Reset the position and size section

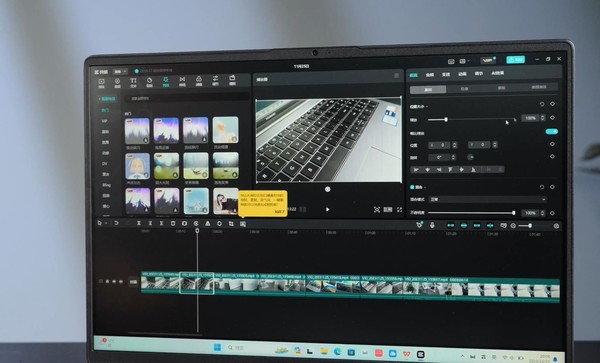click(542, 104)
